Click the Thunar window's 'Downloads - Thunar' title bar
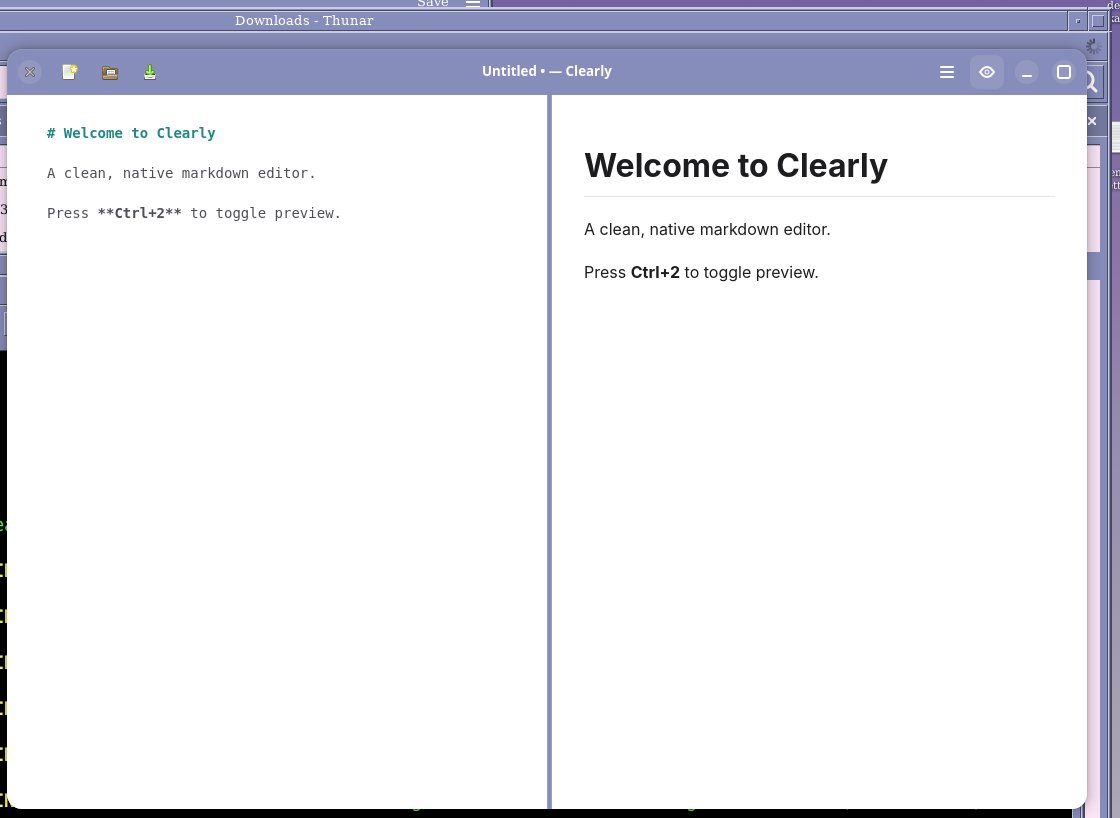Screen dimensions: 1120x818 pos(304,21)
